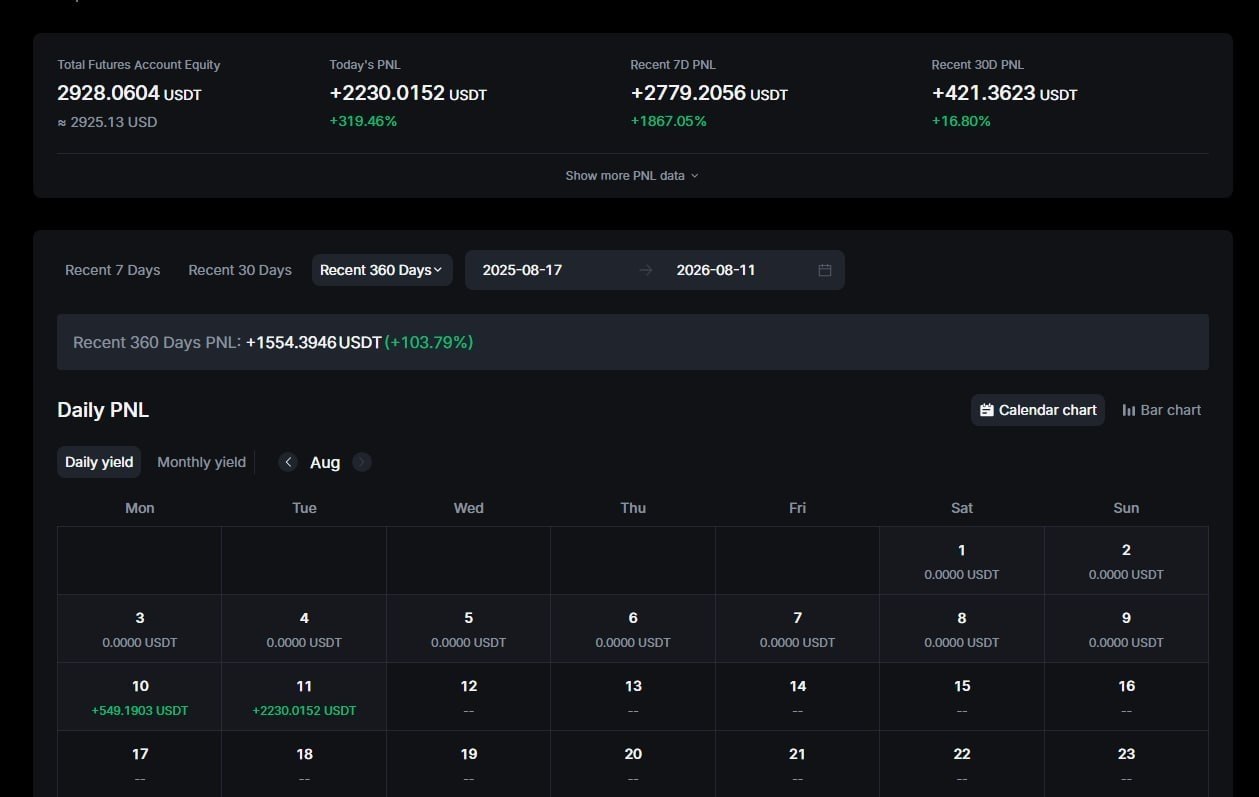This screenshot has width=1259, height=797.
Task: Switch to Calendar chart view
Action: point(1038,410)
